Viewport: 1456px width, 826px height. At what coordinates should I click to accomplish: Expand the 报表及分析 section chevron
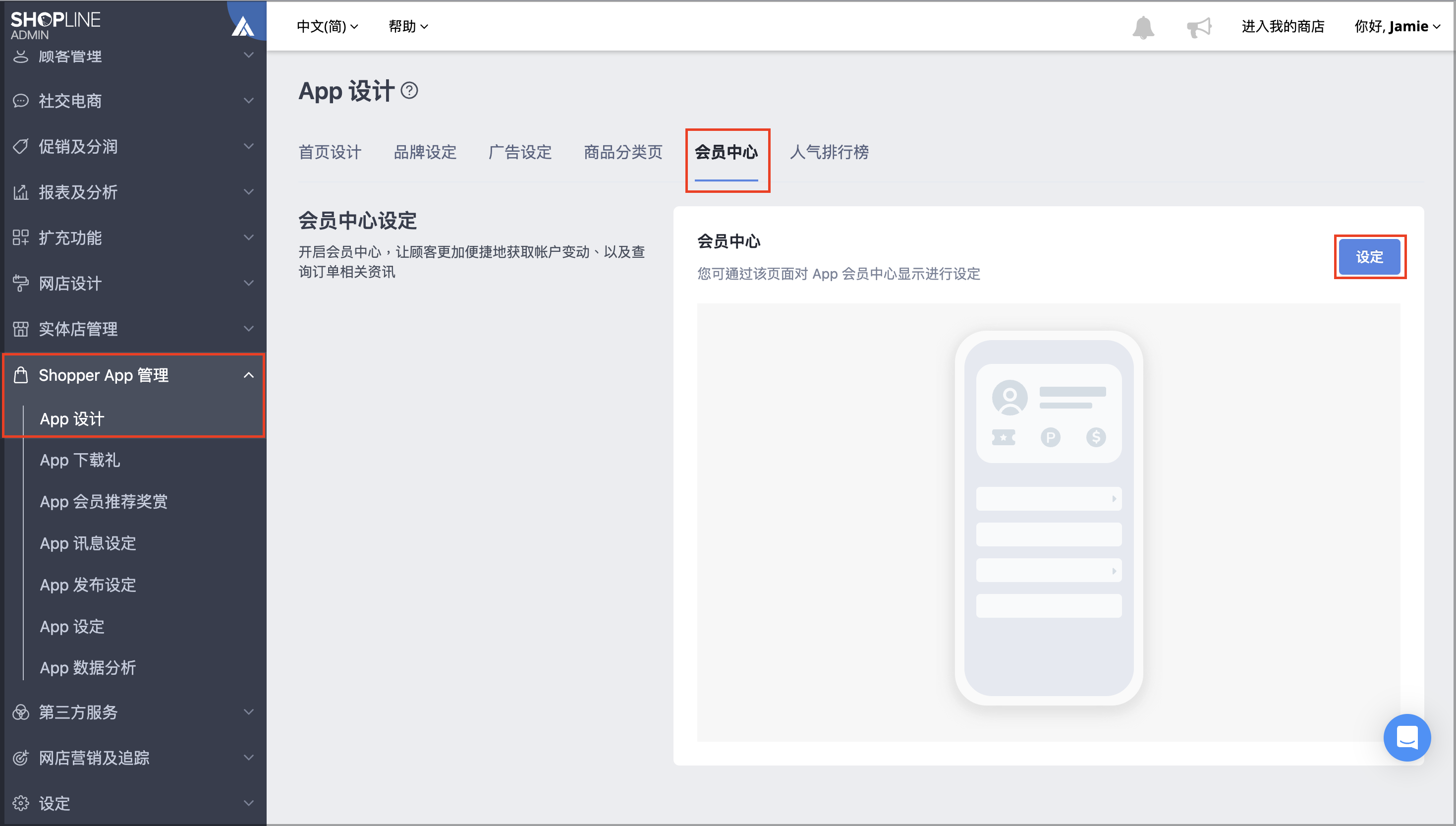[248, 192]
